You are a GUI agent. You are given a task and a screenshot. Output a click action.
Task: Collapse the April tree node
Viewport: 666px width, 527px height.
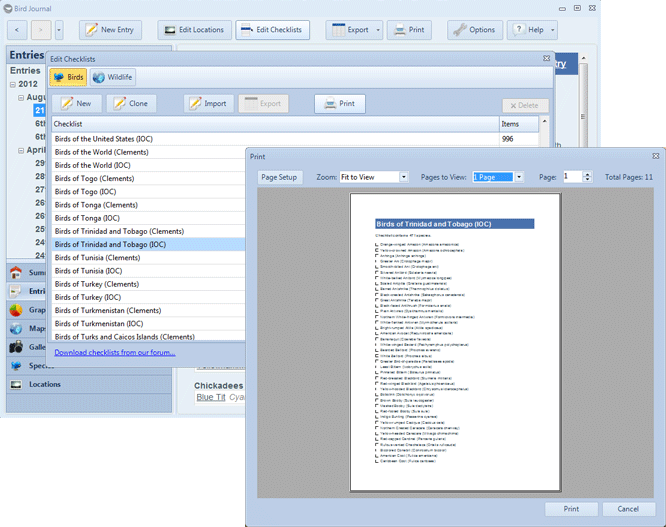click(21, 150)
